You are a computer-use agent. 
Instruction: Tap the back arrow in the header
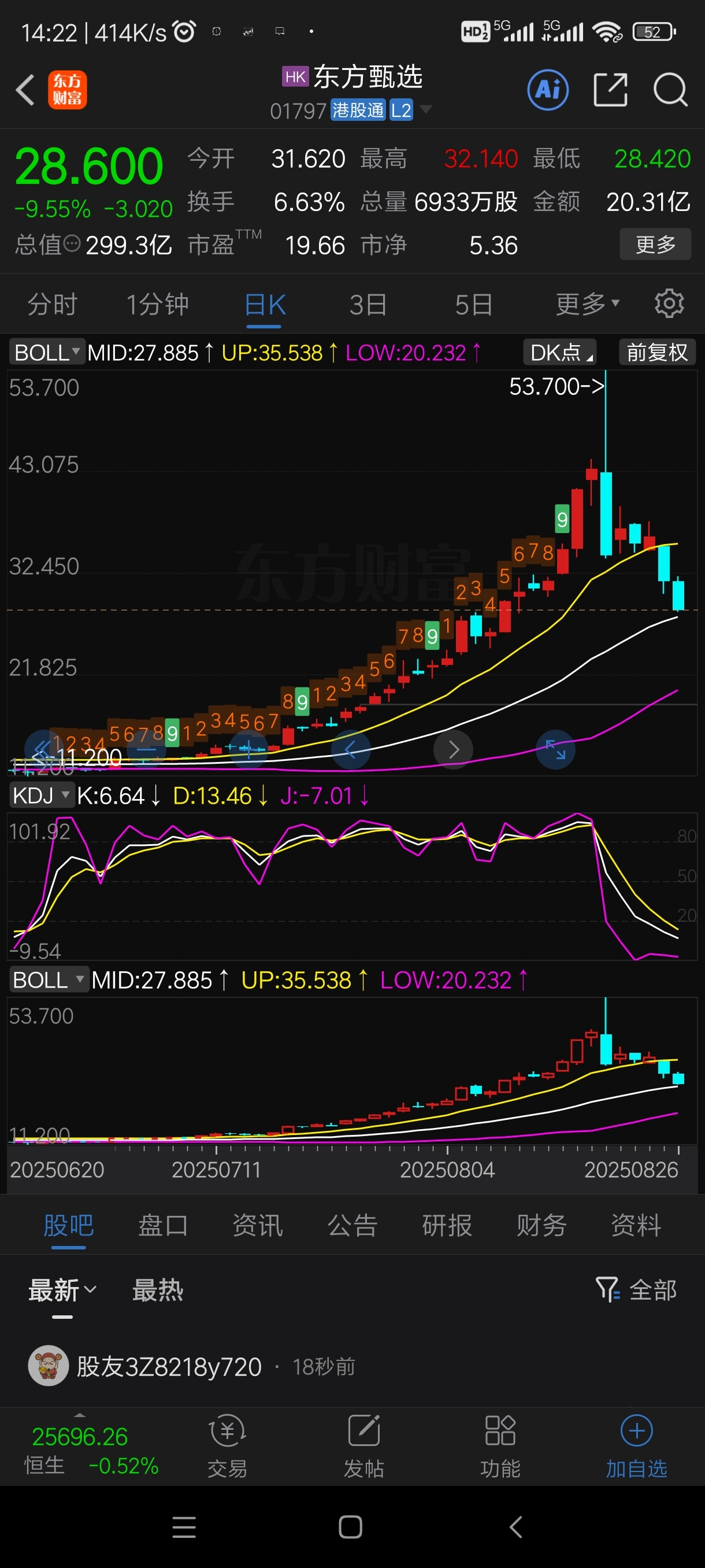coord(25,90)
